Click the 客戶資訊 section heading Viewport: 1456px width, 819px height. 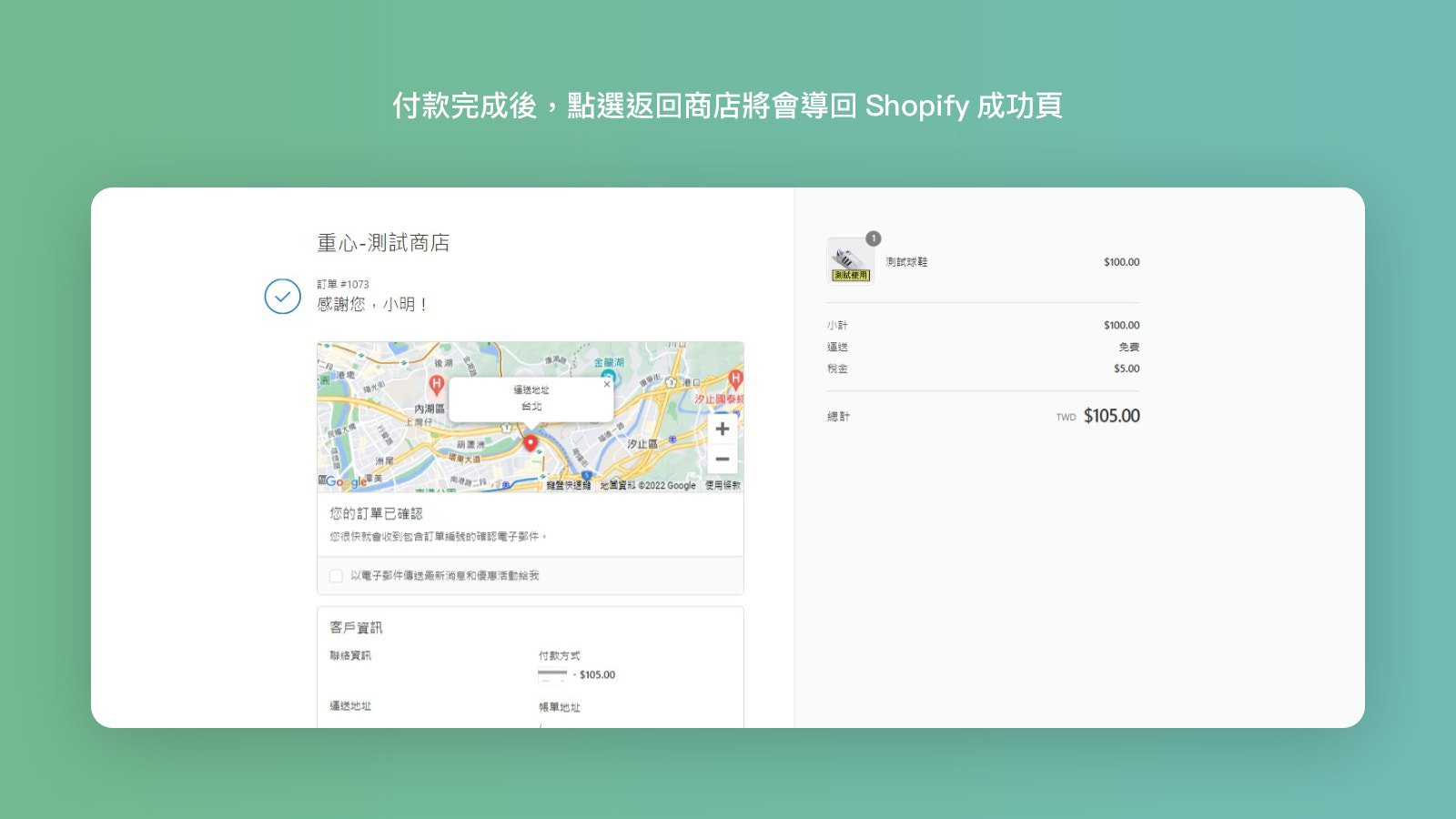click(x=356, y=628)
